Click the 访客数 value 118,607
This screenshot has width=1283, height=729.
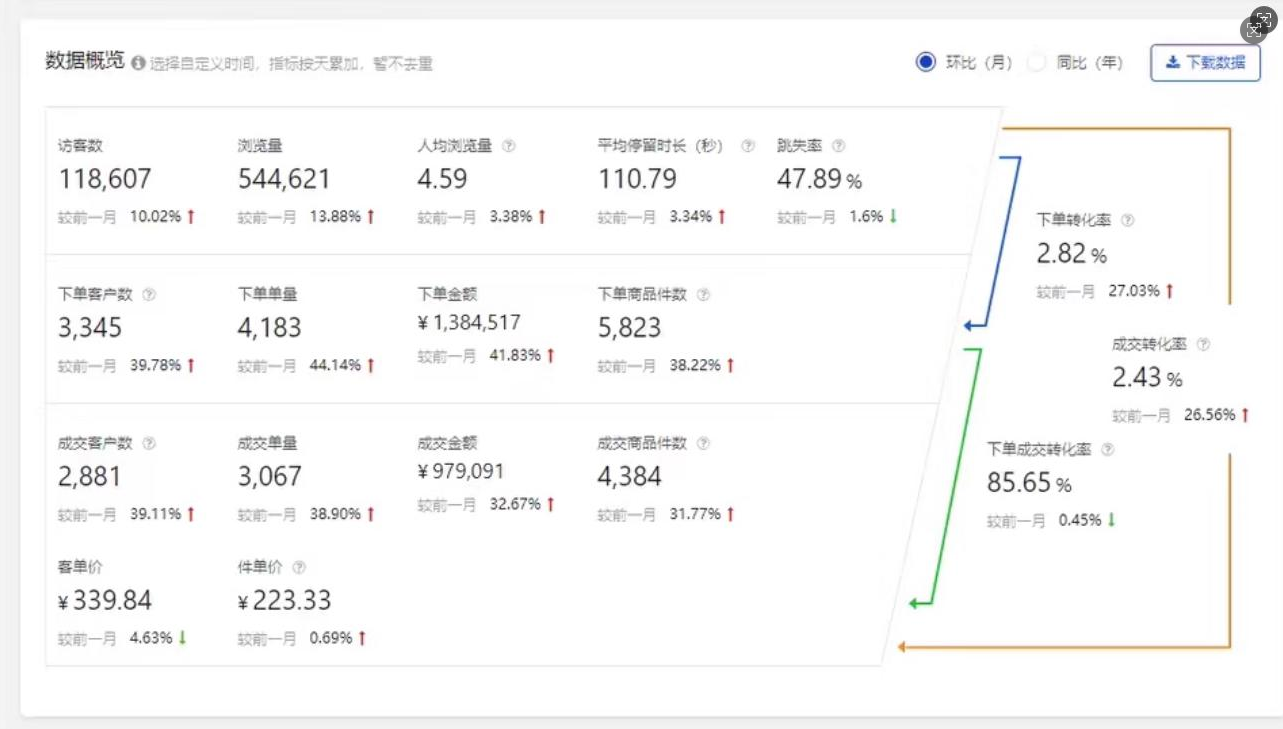pos(105,179)
